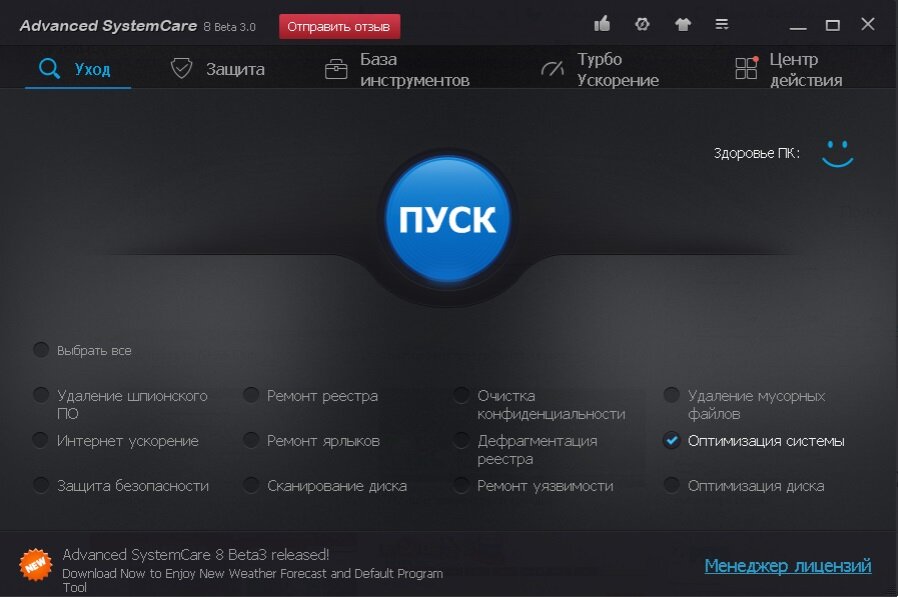This screenshot has height=597, width=898.
Task: Click the grid icon for Центр действия
Action: 747,68
